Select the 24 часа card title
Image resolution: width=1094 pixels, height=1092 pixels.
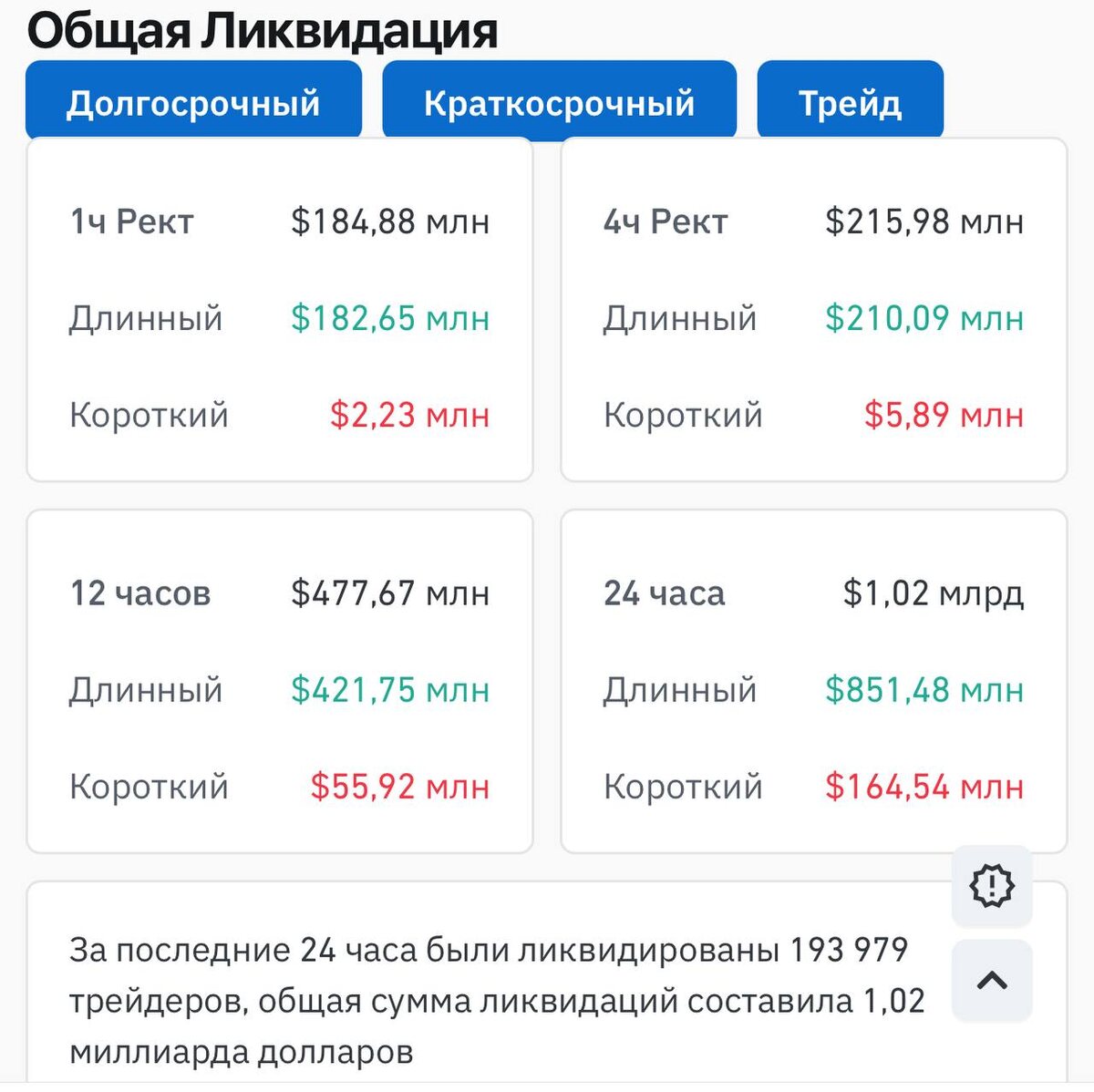pyautogui.click(x=665, y=593)
